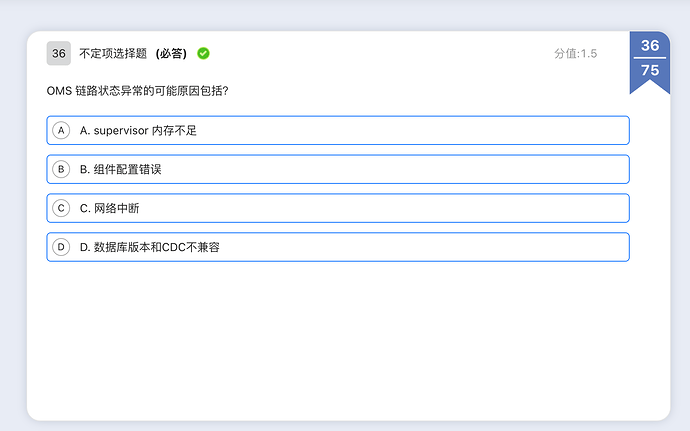The image size is (690, 431).
Task: Click the (必答) required label
Action: pyautogui.click(x=171, y=54)
